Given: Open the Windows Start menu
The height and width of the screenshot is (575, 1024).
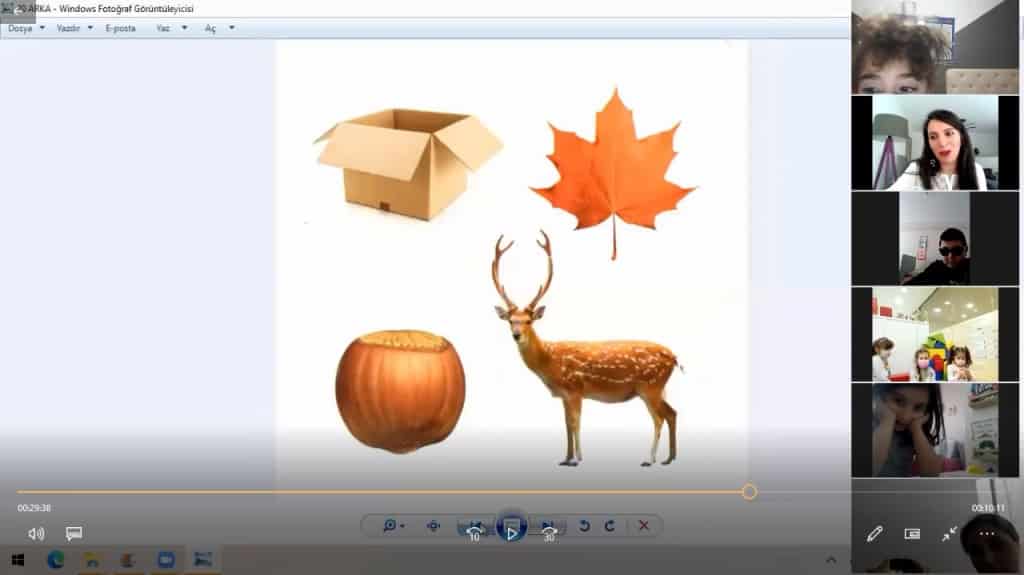Looking at the screenshot, I should click(x=18, y=560).
